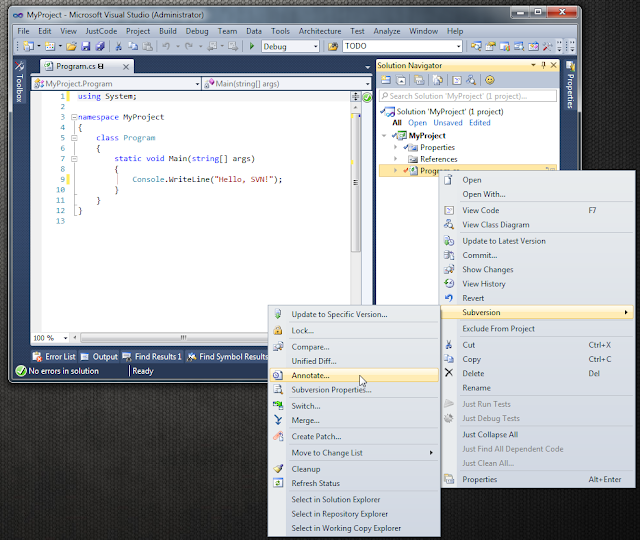Click the Collapse All icon in Solution Navigator toolbar
This screenshot has height=540, width=640.
click(x=401, y=80)
